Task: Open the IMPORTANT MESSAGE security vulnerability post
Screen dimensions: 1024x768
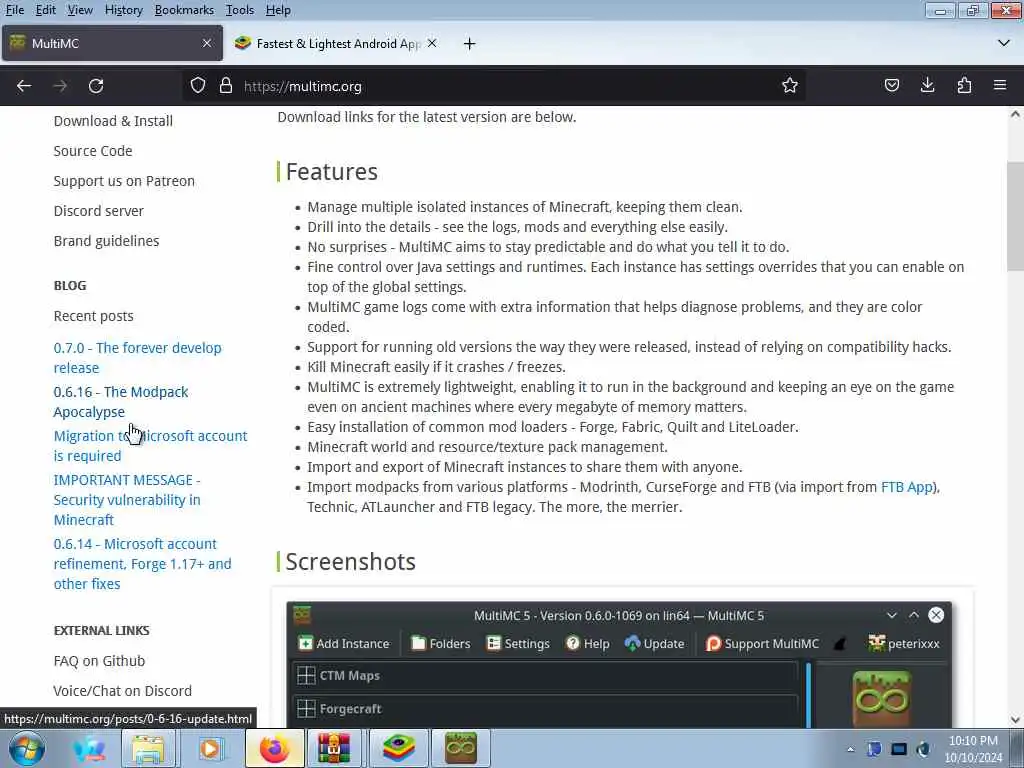Action: 127,500
